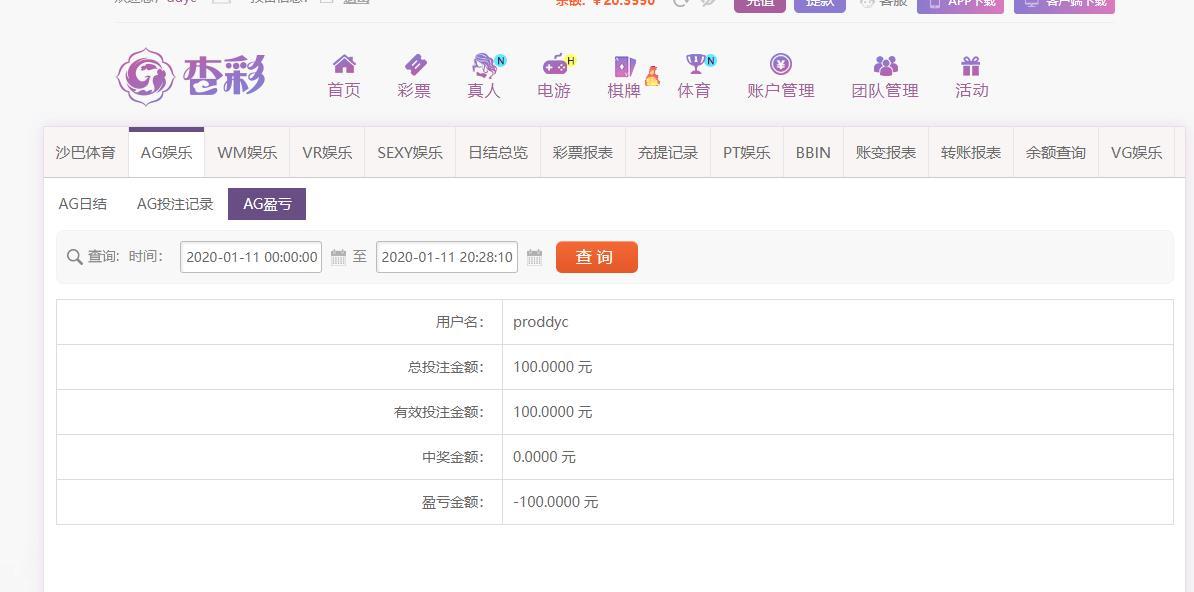Image resolution: width=1194 pixels, height=592 pixels.
Task: Open 真人 live casino icon
Action: 485,66
